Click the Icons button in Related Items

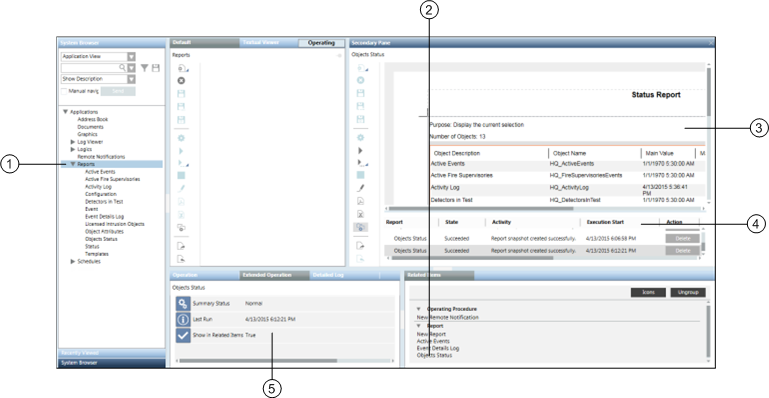pos(648,293)
